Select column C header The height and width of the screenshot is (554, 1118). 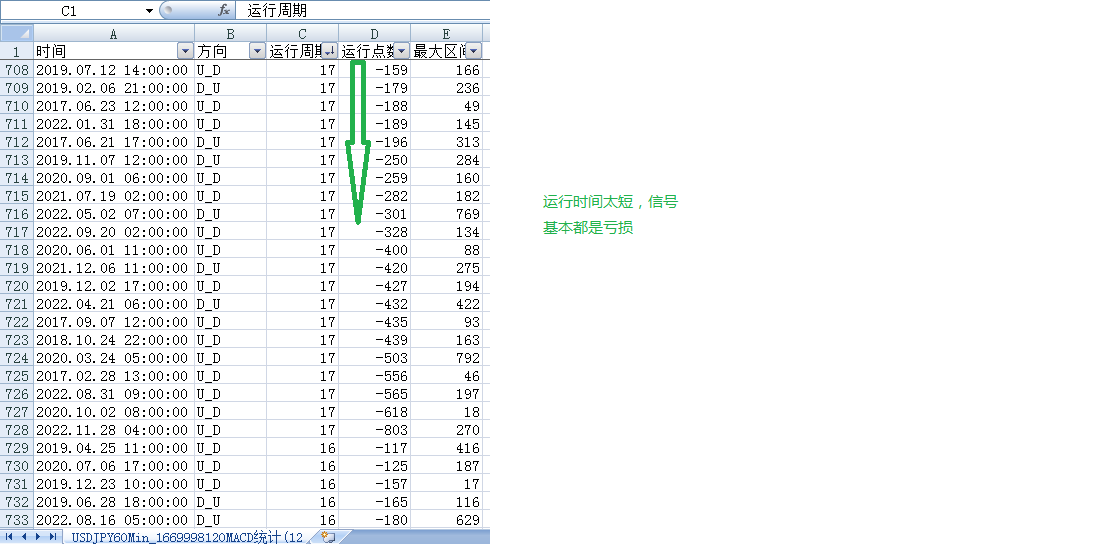(x=302, y=34)
